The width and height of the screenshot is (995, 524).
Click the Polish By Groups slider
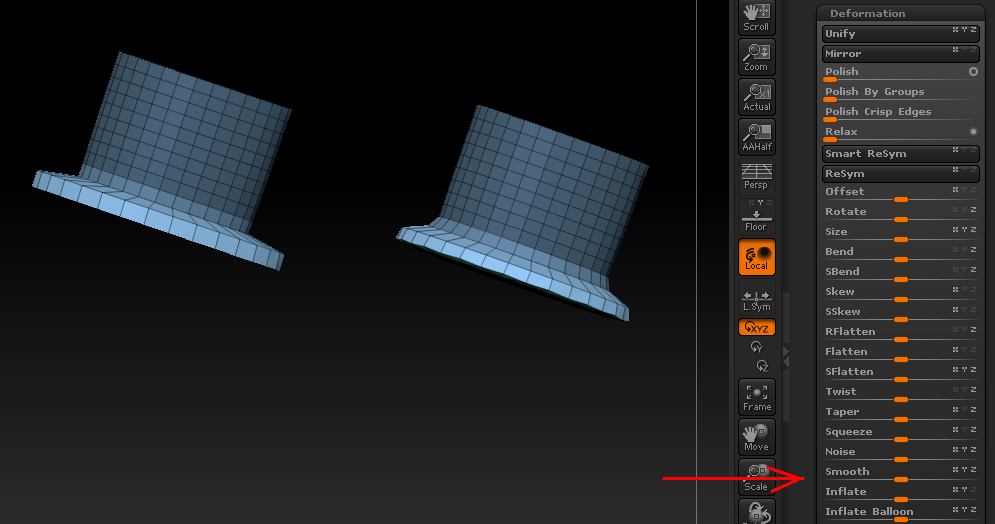click(x=900, y=93)
